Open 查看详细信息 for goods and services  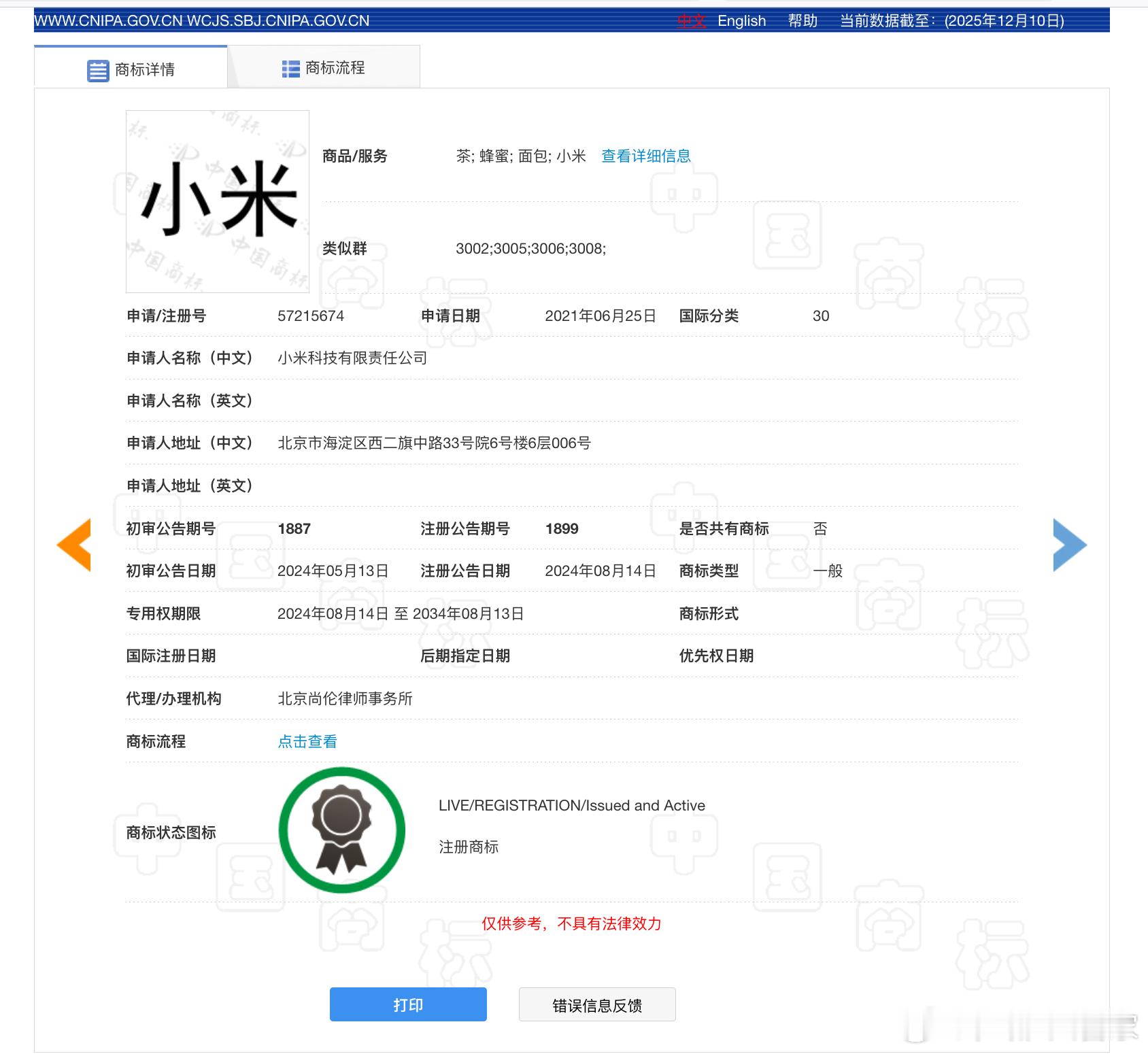pyautogui.click(x=646, y=156)
